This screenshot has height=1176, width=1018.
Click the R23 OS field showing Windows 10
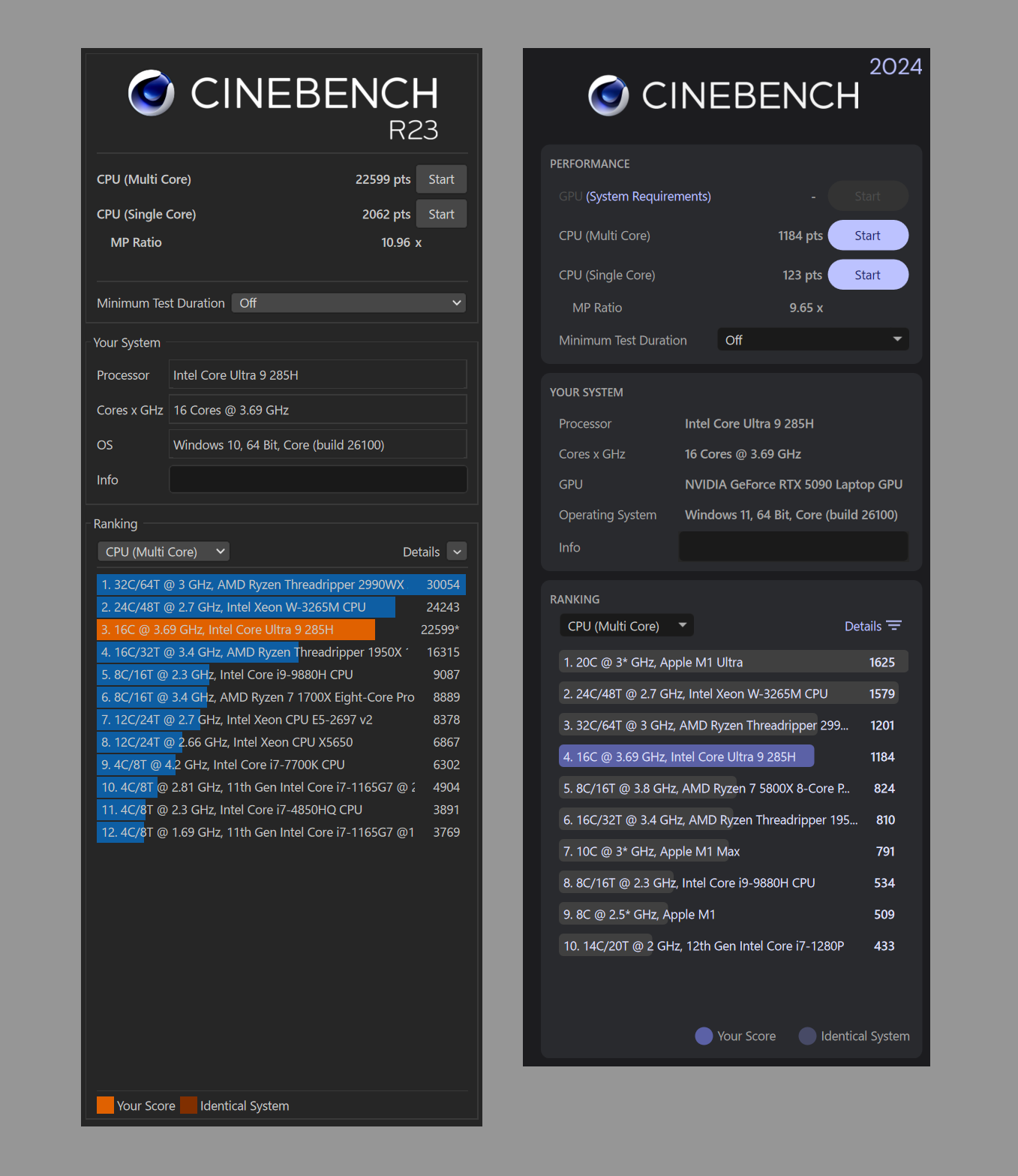pyautogui.click(x=318, y=444)
